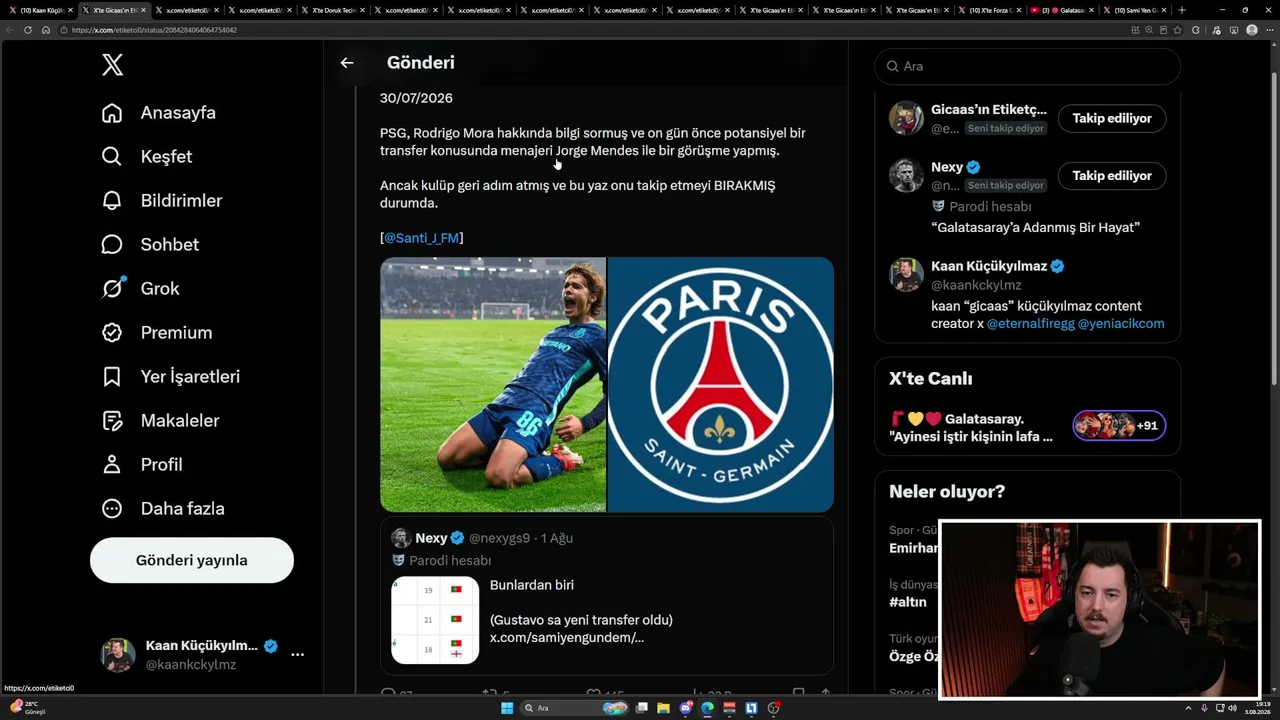Open the quoted Nexy post thumbnail
This screenshot has height=720, width=1280.
[x=435, y=620]
